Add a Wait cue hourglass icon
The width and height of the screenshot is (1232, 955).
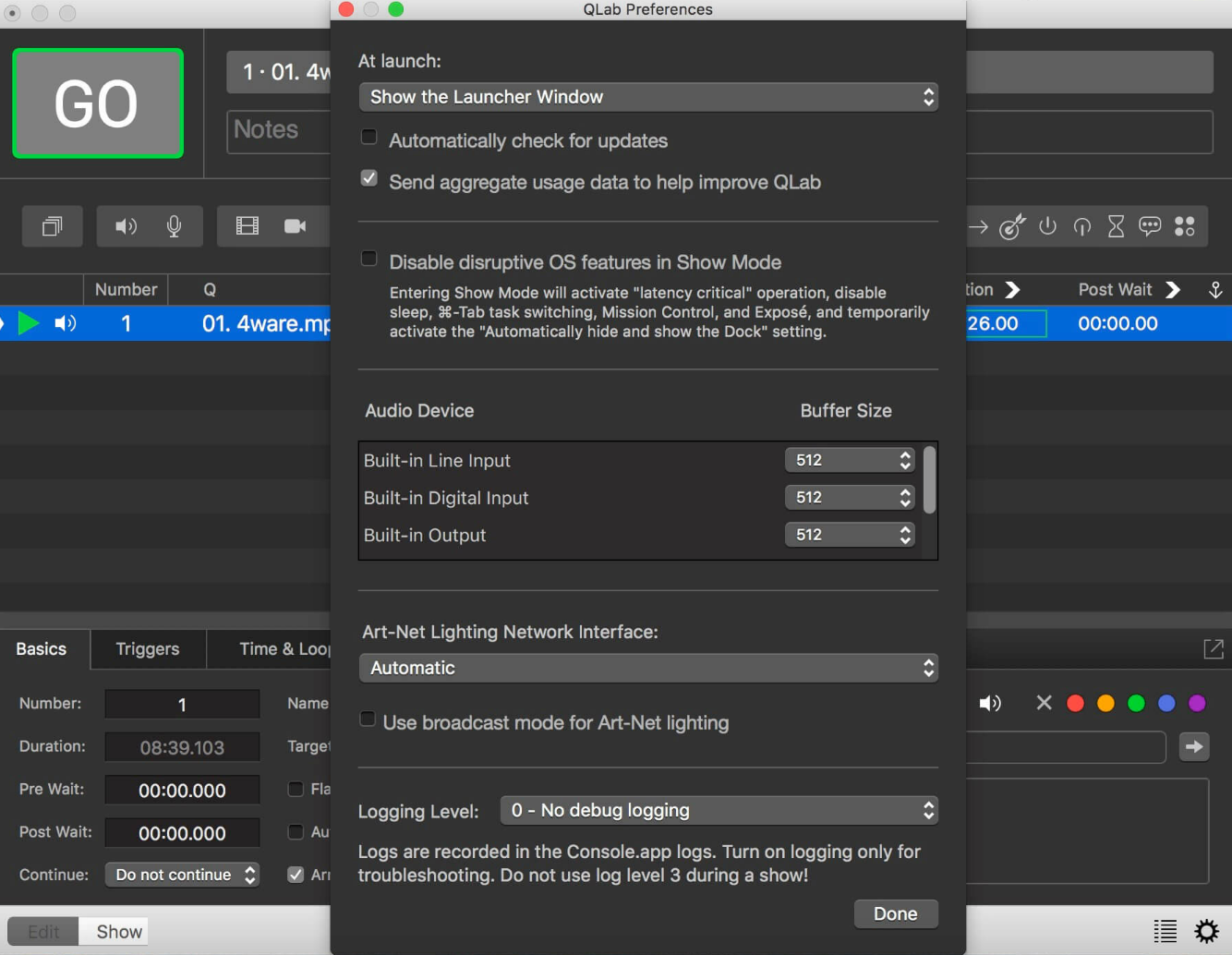[x=1116, y=226]
